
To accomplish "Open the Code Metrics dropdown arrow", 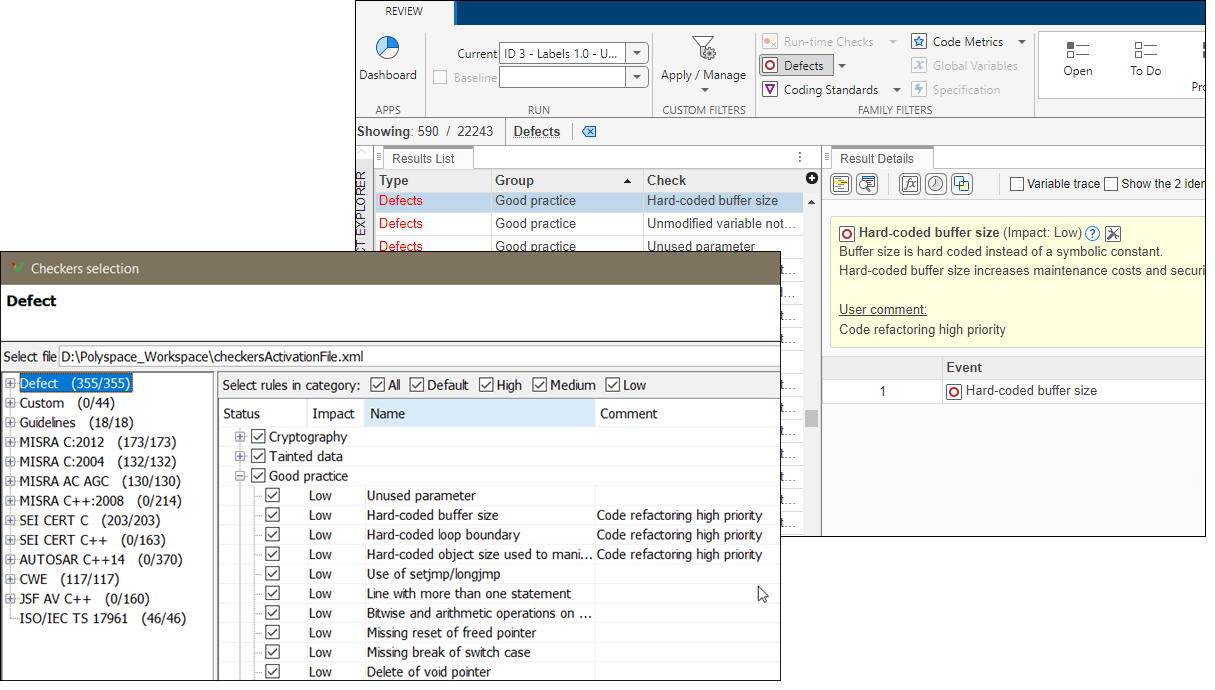I will point(1022,42).
